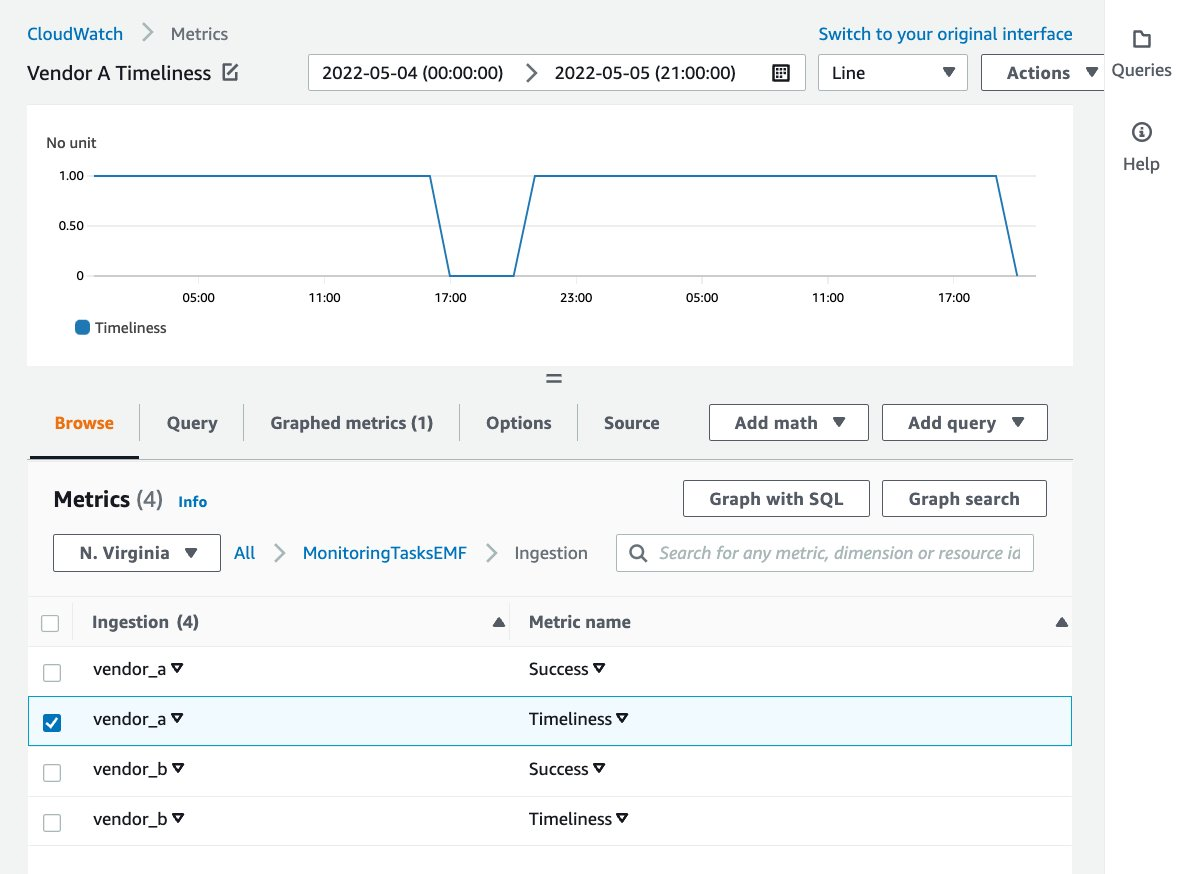This screenshot has width=1178, height=874.
Task: Check the vendor_b Success metric checkbox
Action: pyautogui.click(x=51, y=772)
